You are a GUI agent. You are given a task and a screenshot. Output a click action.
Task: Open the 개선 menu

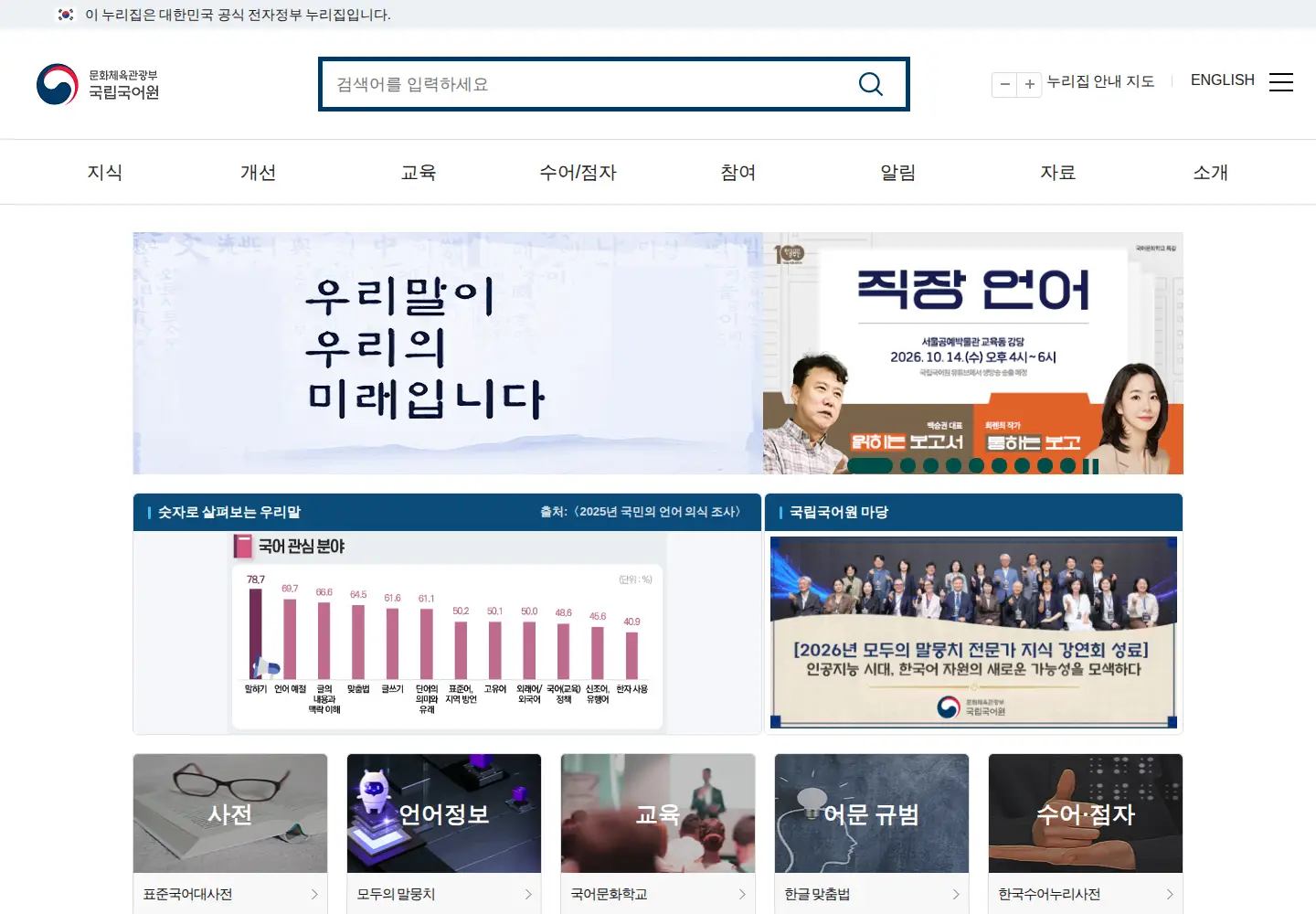259,172
